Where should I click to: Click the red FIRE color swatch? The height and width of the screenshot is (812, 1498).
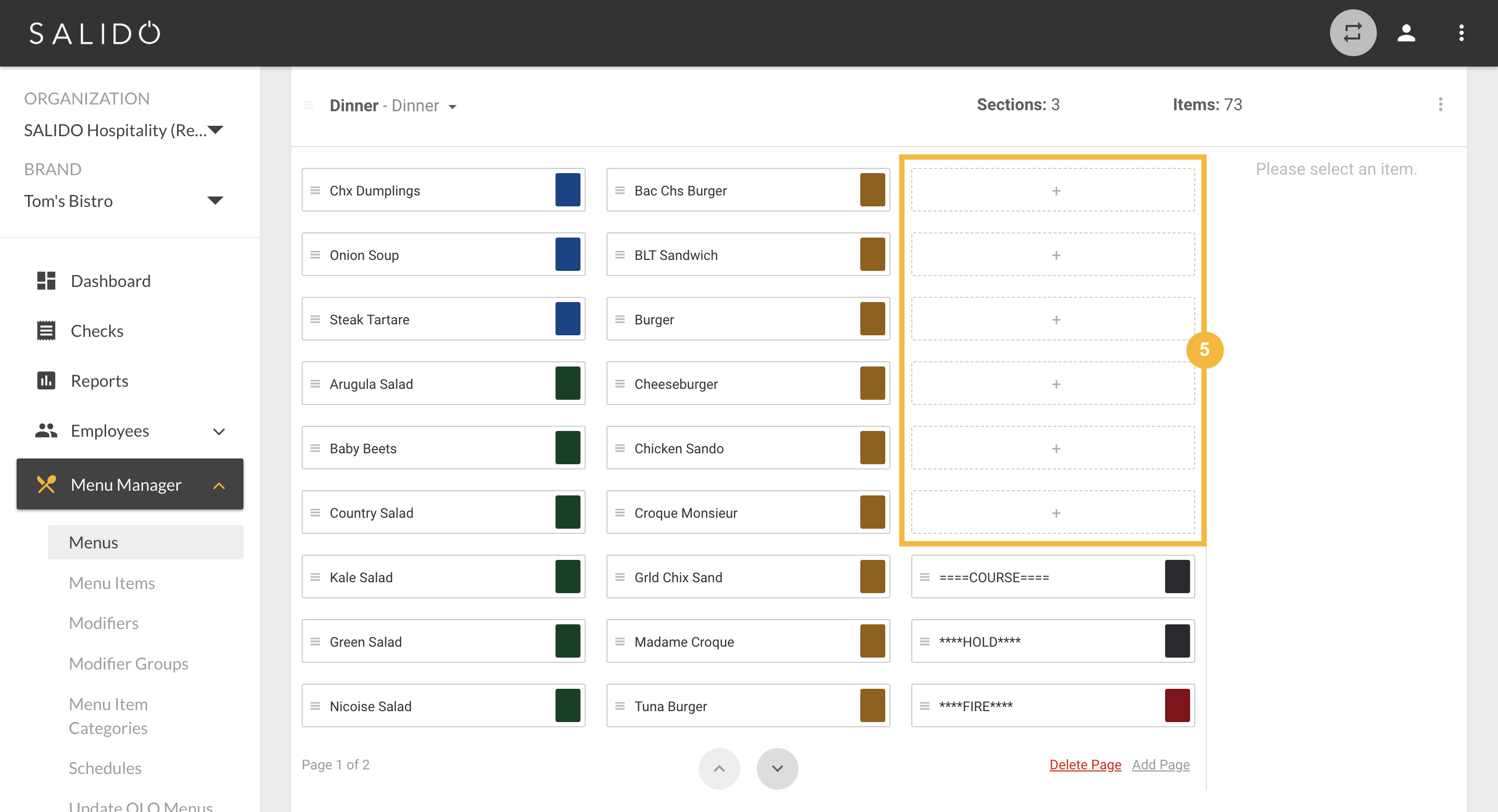(x=1177, y=705)
